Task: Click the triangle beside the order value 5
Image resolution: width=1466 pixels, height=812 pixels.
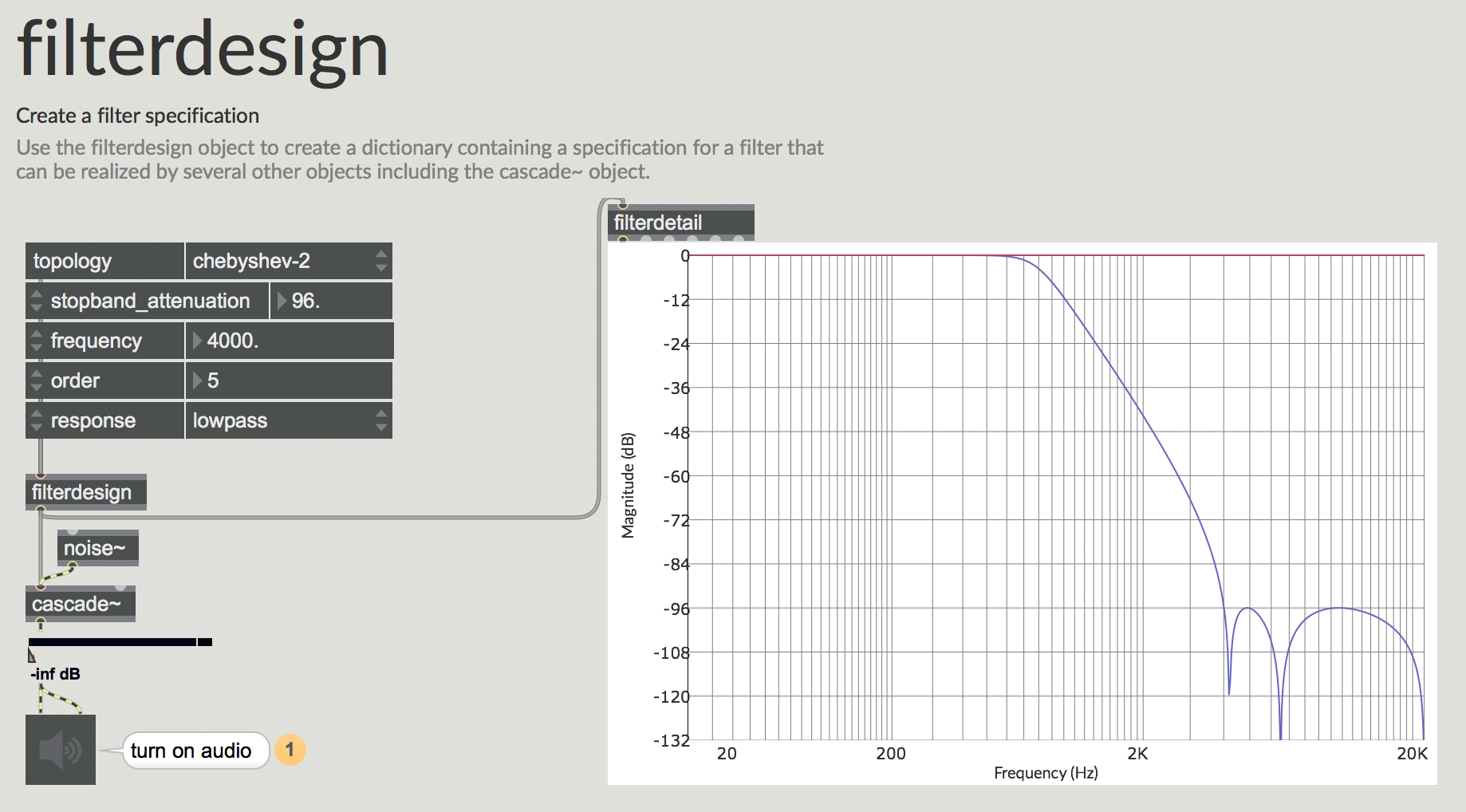Action: pyautogui.click(x=197, y=380)
